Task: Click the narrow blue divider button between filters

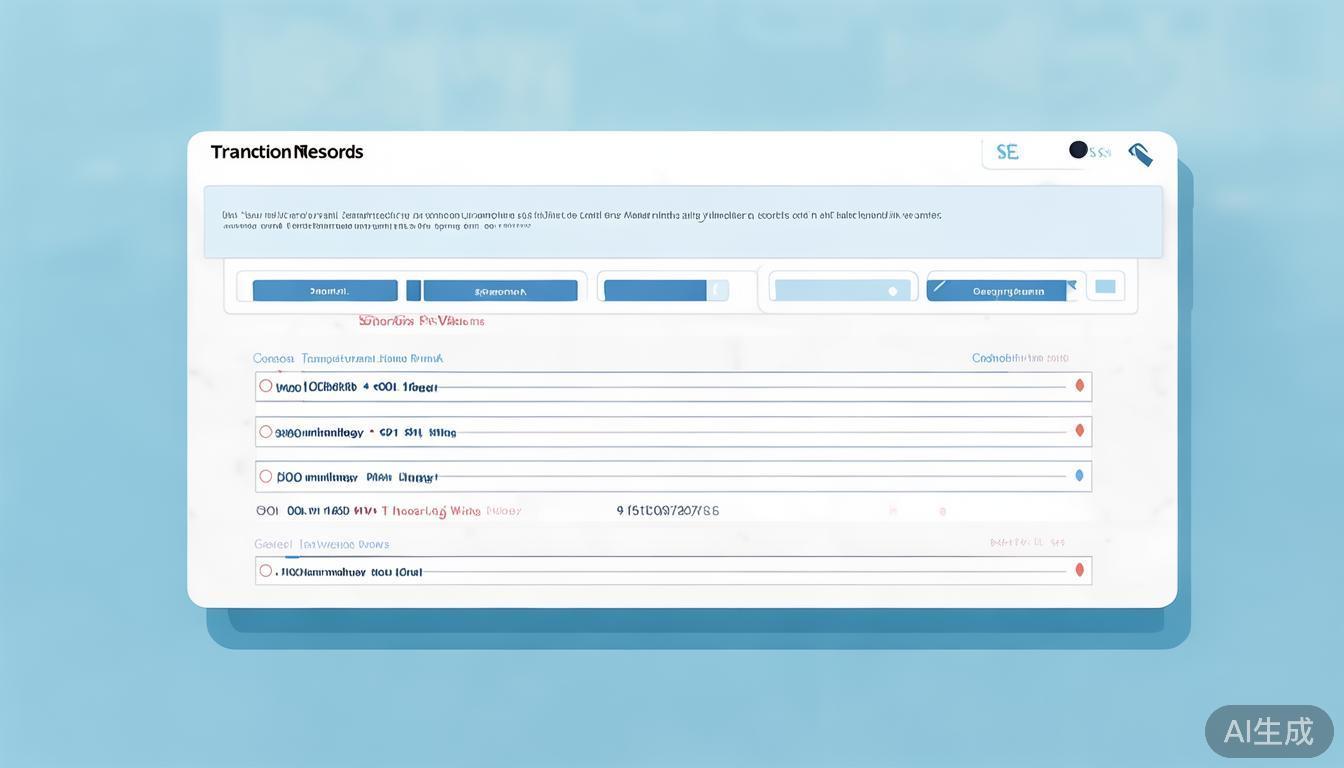Action: [413, 291]
